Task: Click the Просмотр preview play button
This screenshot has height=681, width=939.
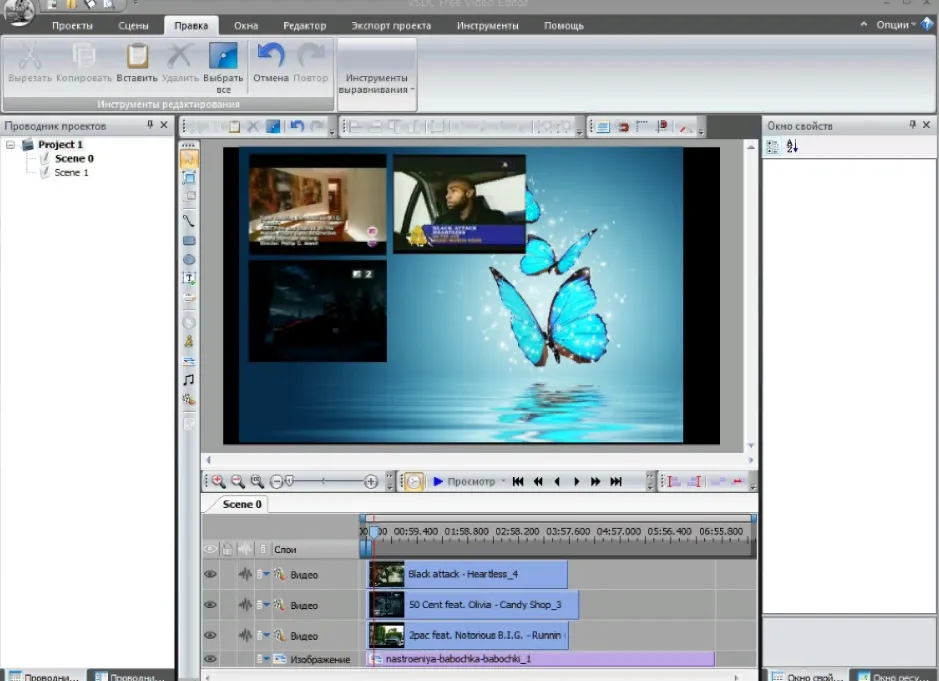Action: pyautogui.click(x=438, y=482)
